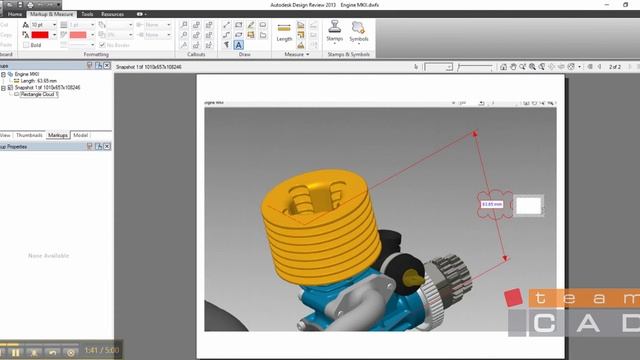Open the Markup & Measure ribbon tab
This screenshot has height=360, width=640.
51,14
